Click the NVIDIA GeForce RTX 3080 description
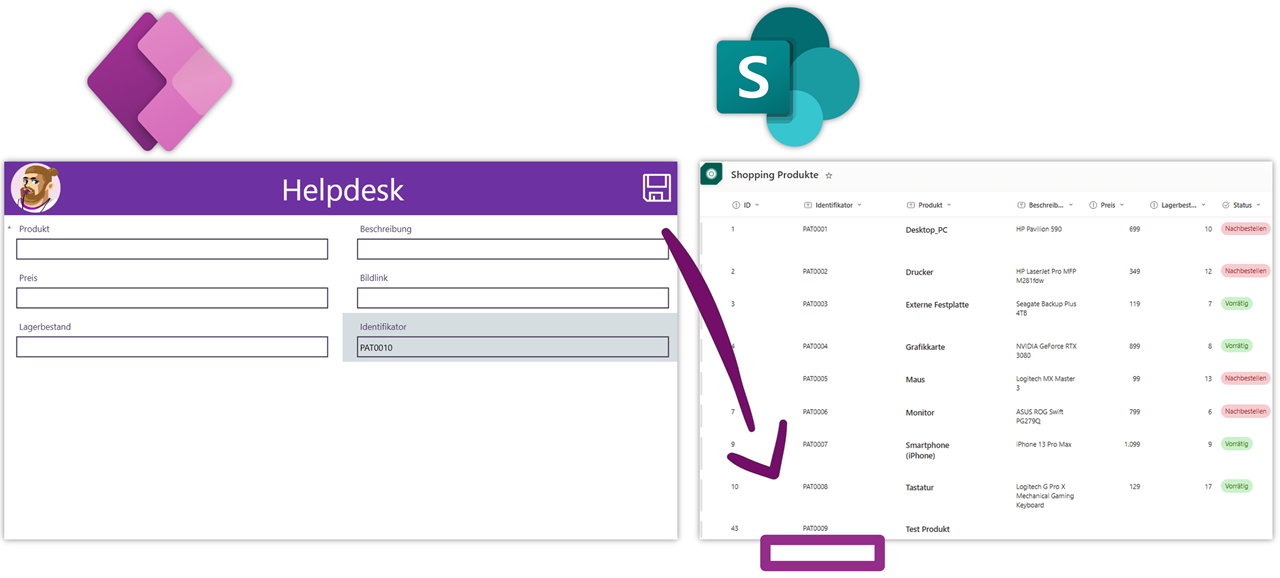The height and width of the screenshot is (578, 1280). (x=1045, y=350)
